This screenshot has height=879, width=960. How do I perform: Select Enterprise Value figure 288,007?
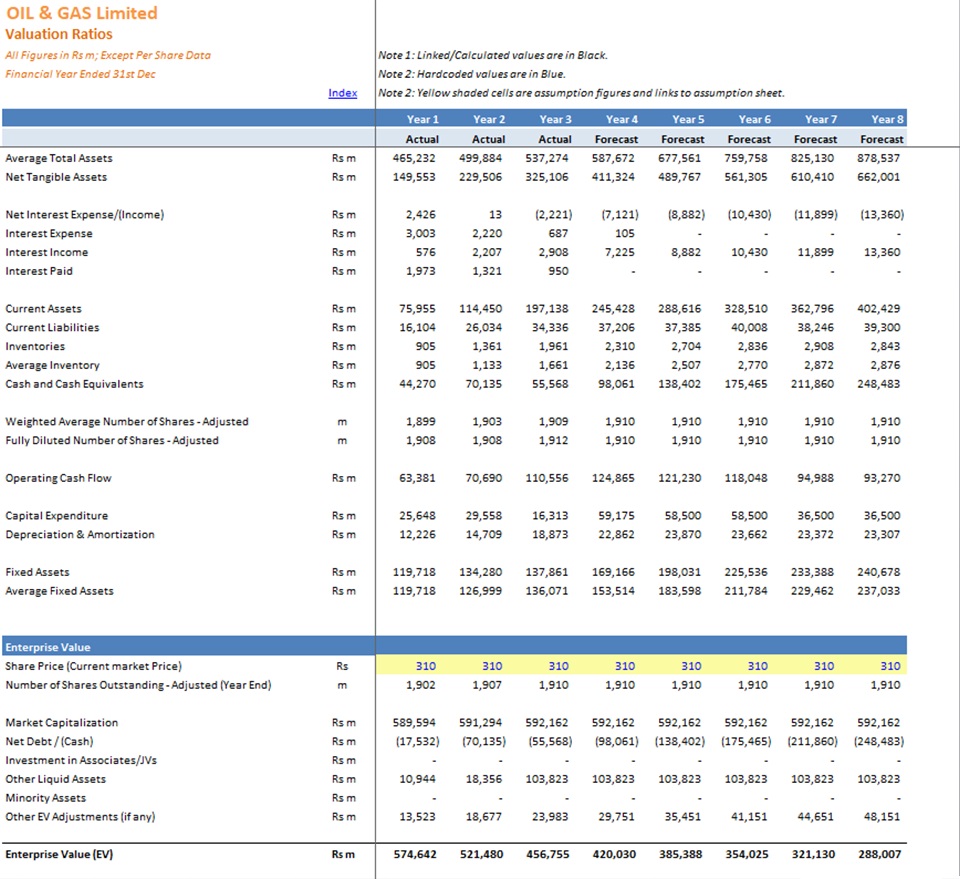point(879,855)
